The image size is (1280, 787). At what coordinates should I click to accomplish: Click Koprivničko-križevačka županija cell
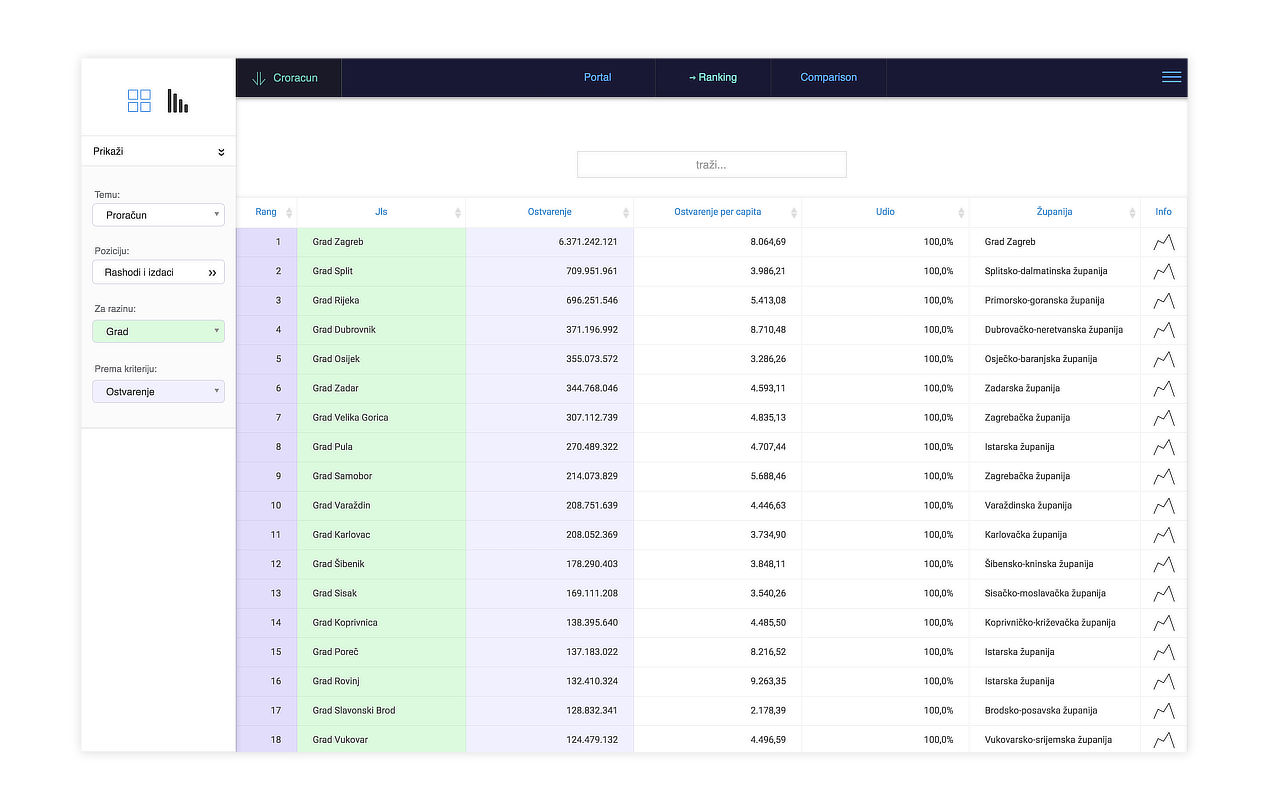pyautogui.click(x=1050, y=623)
